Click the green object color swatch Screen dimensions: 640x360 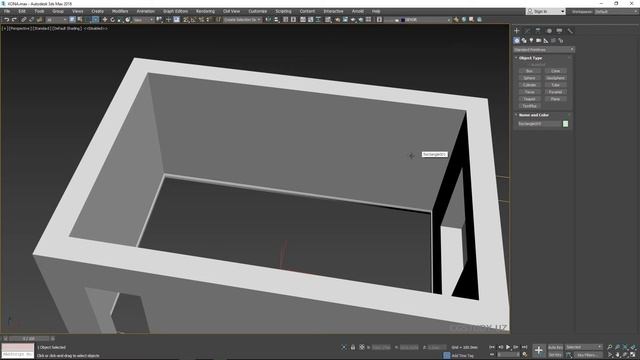tap(565, 124)
